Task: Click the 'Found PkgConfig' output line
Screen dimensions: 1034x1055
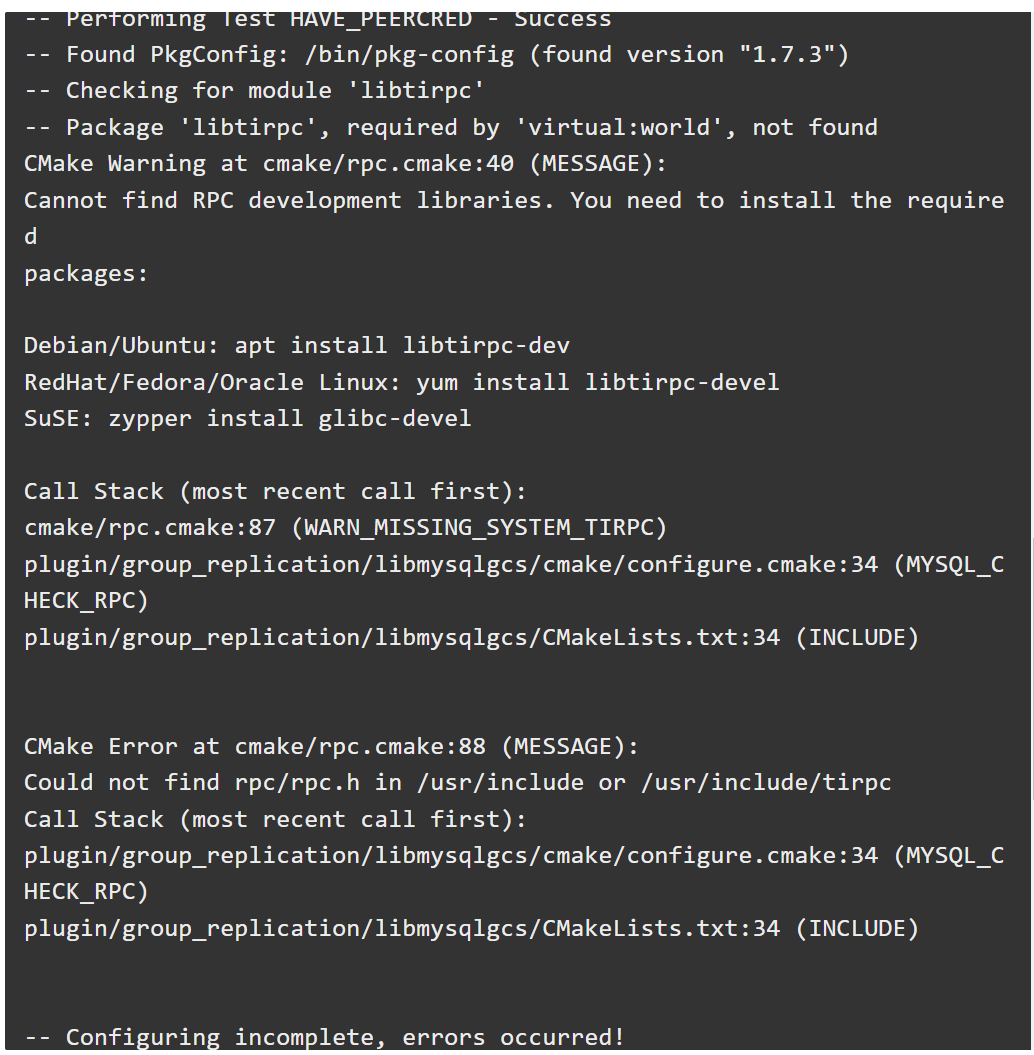Action: coord(437,54)
